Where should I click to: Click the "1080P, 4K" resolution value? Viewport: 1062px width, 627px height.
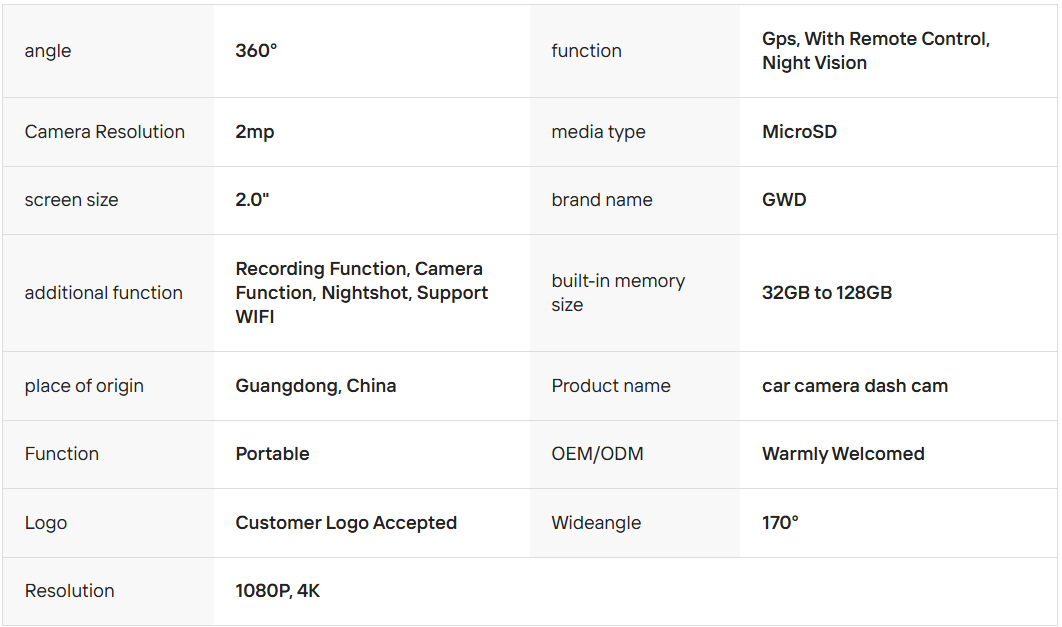pyautogui.click(x=278, y=591)
